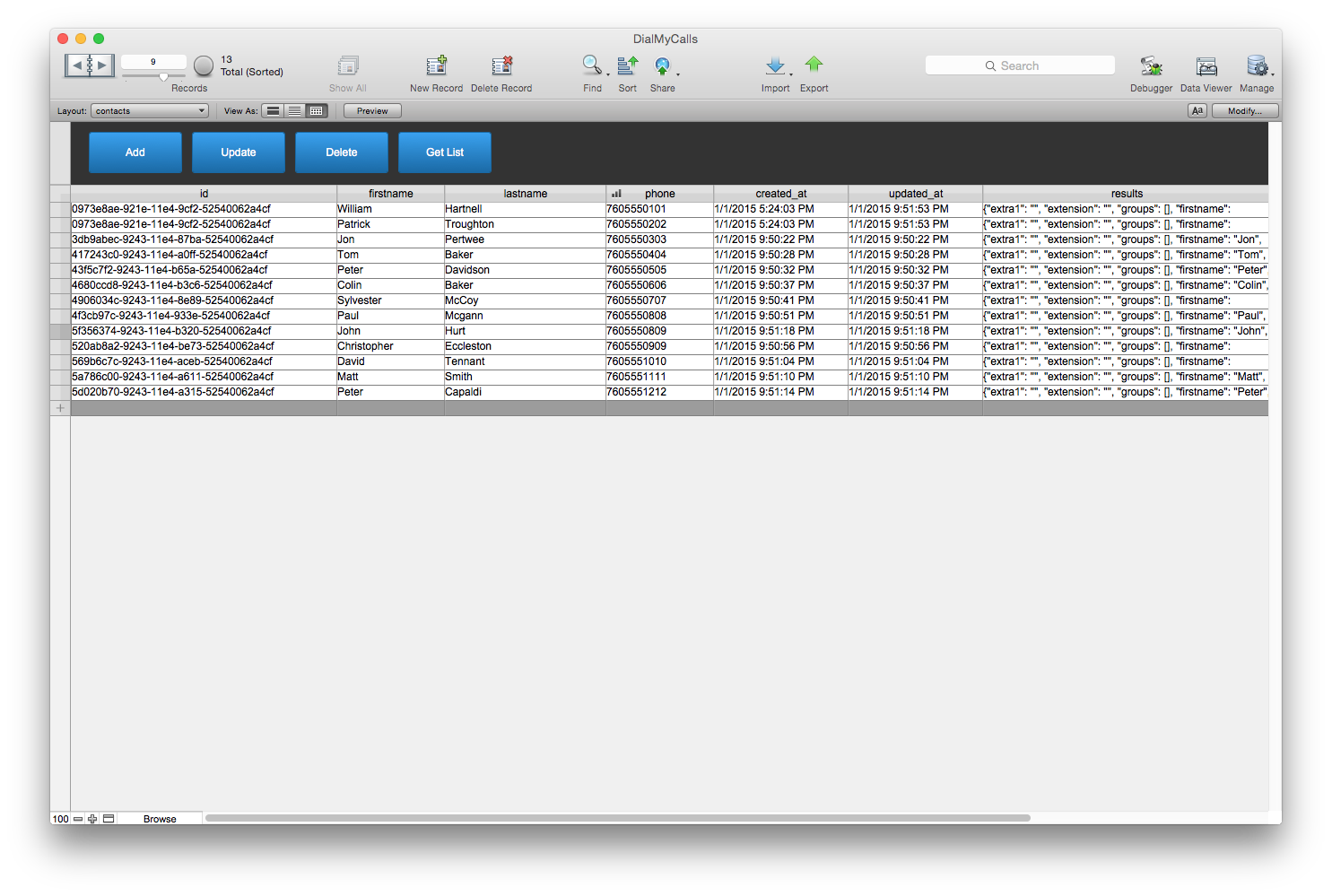The height and width of the screenshot is (896, 1332).
Task: Click the Sort records icon
Action: point(628,65)
